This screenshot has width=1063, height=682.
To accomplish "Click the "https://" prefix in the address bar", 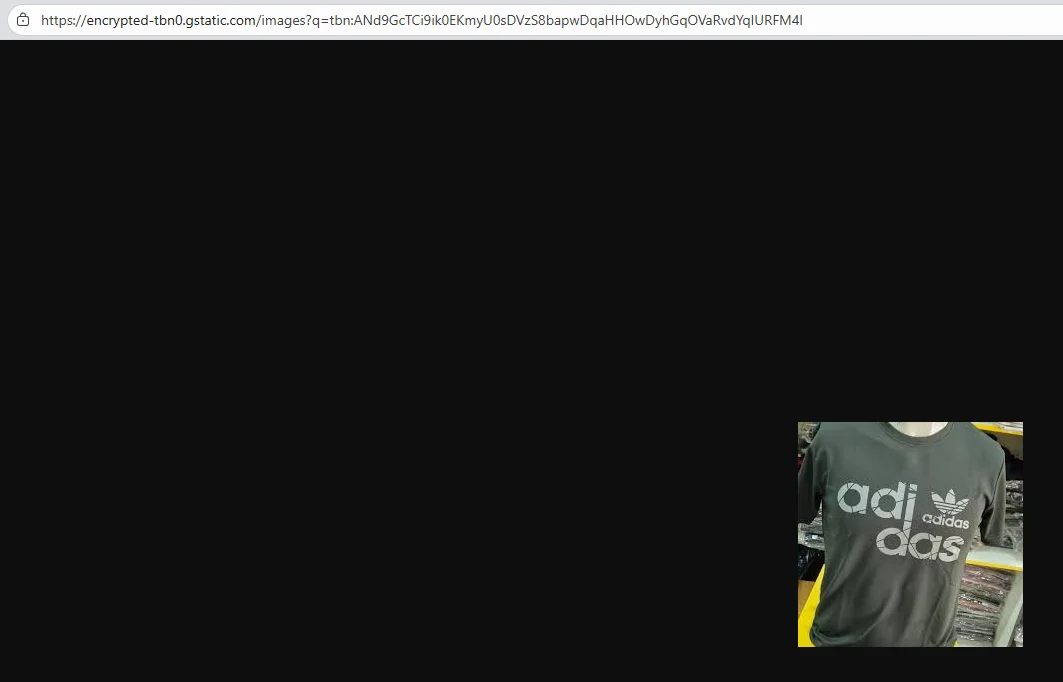I will coord(62,20).
